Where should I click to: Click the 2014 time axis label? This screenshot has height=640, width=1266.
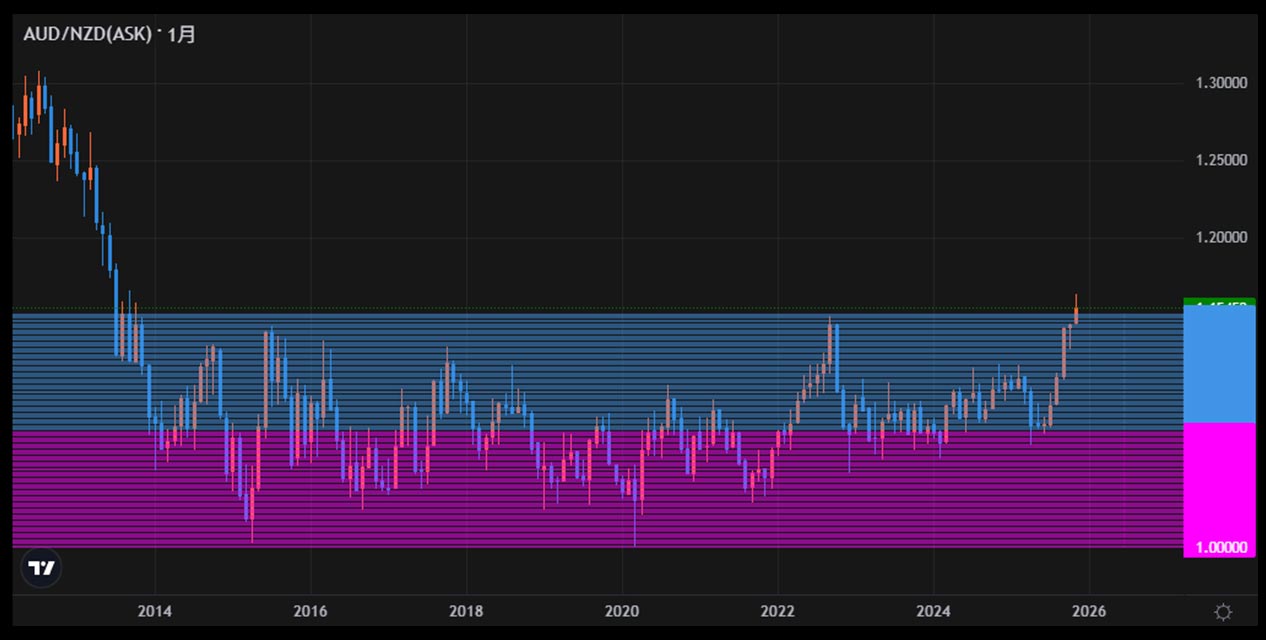point(154,611)
